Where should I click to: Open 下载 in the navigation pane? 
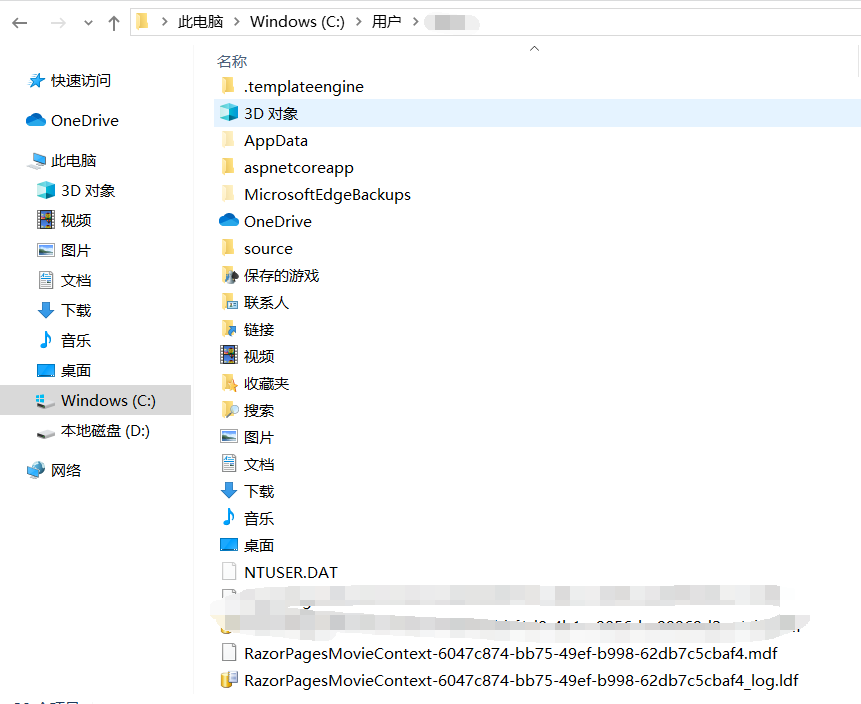(x=76, y=310)
